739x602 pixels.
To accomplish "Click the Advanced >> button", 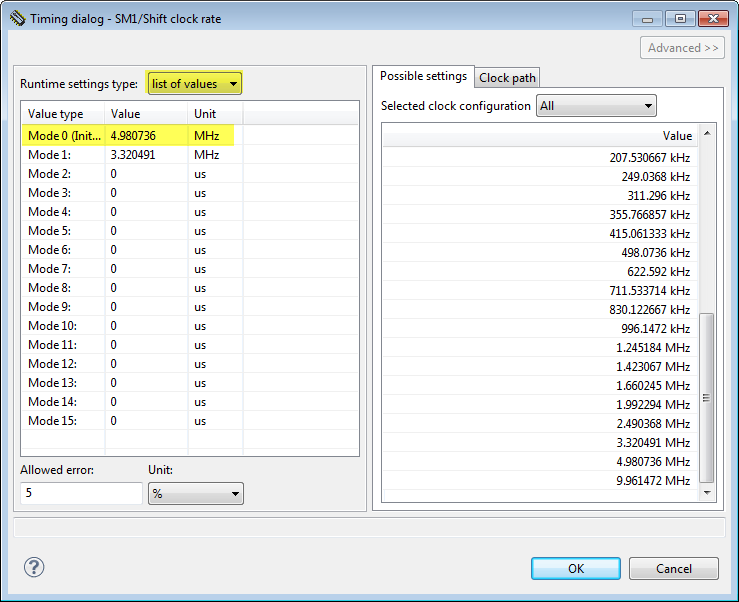I will click(682, 48).
